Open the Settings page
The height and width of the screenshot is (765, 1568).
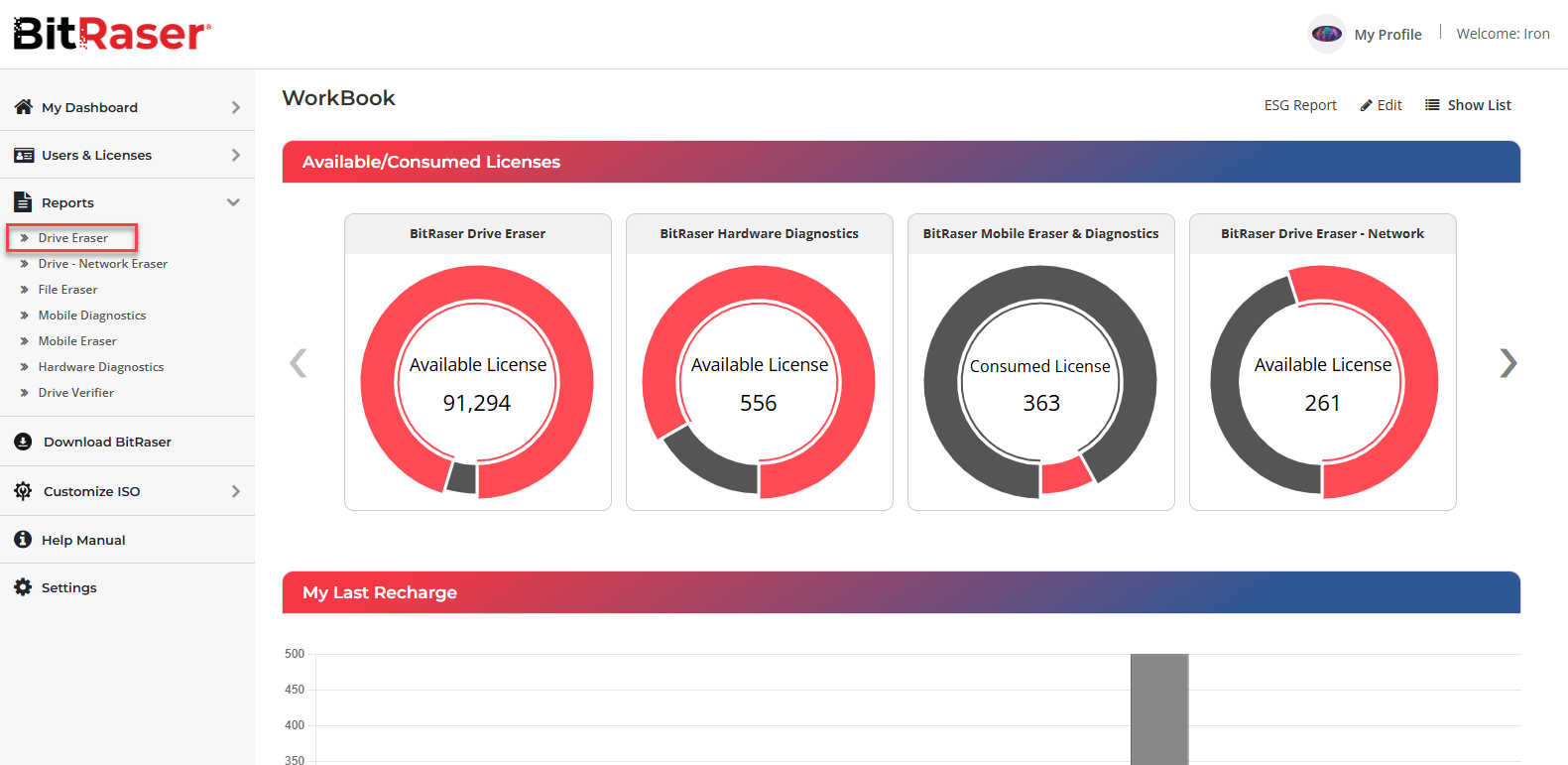point(69,587)
